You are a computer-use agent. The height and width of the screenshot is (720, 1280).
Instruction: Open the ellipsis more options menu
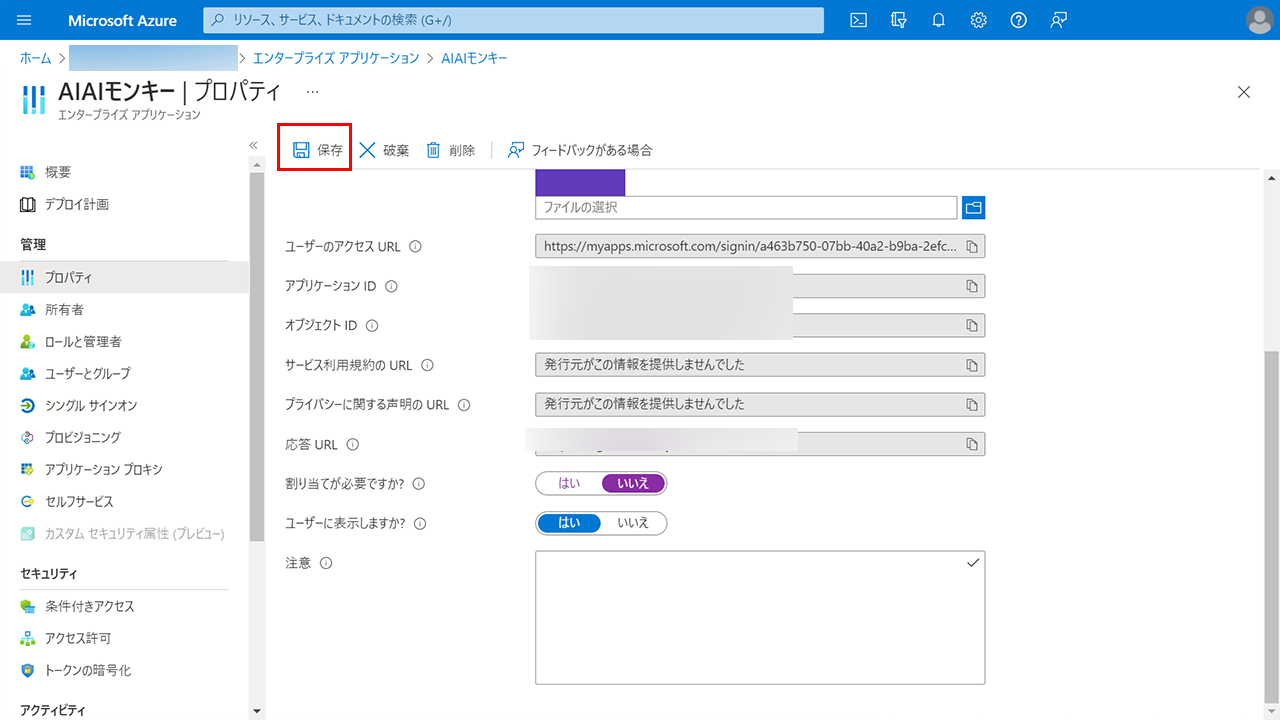click(312, 91)
